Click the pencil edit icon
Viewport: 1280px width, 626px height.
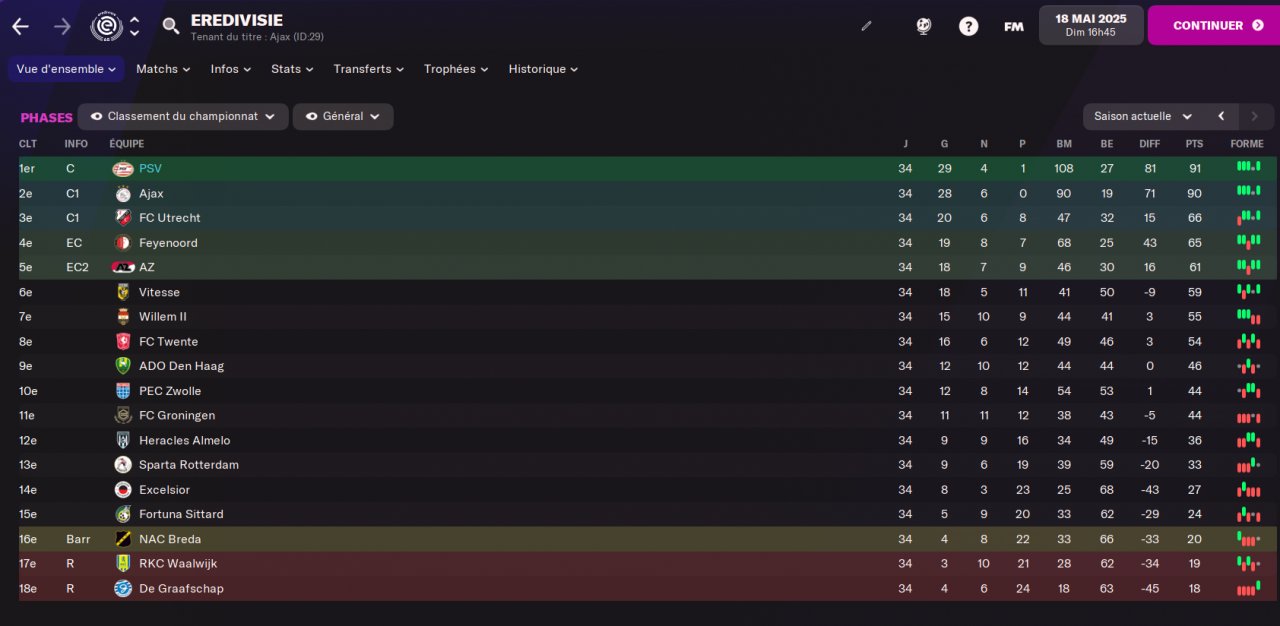pos(866,26)
